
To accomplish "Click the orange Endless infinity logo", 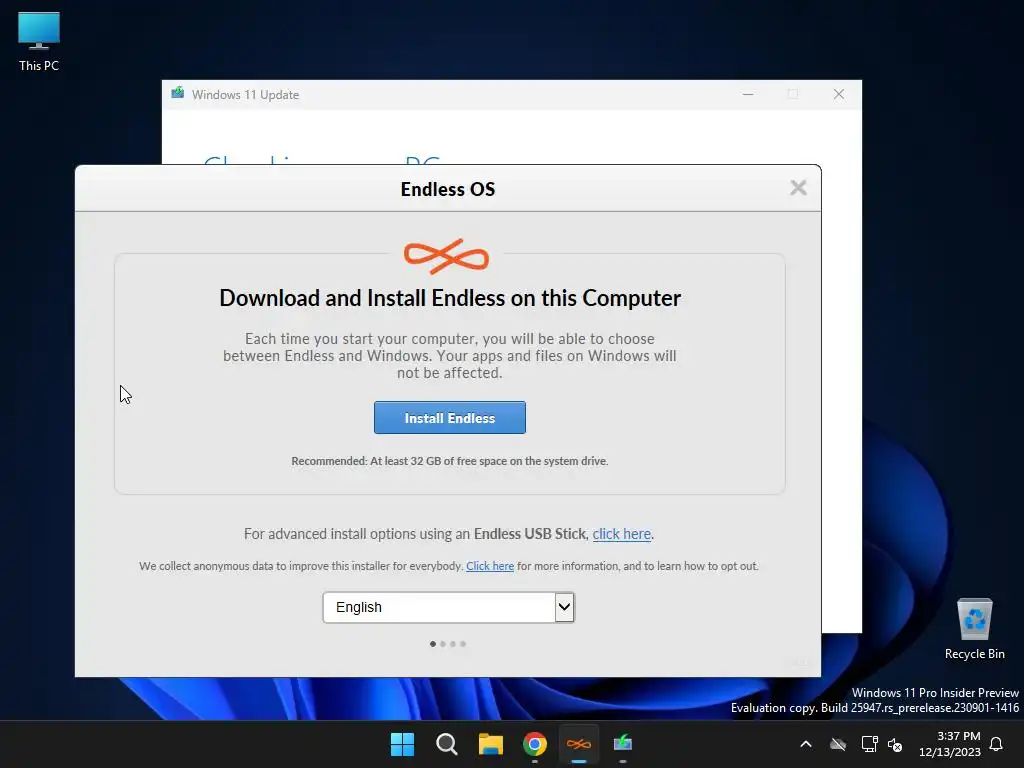I will pyautogui.click(x=447, y=256).
